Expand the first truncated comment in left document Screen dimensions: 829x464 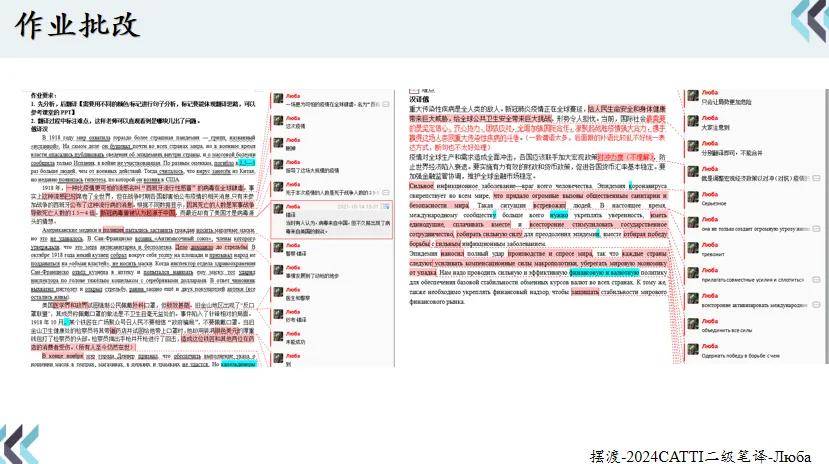point(386,105)
